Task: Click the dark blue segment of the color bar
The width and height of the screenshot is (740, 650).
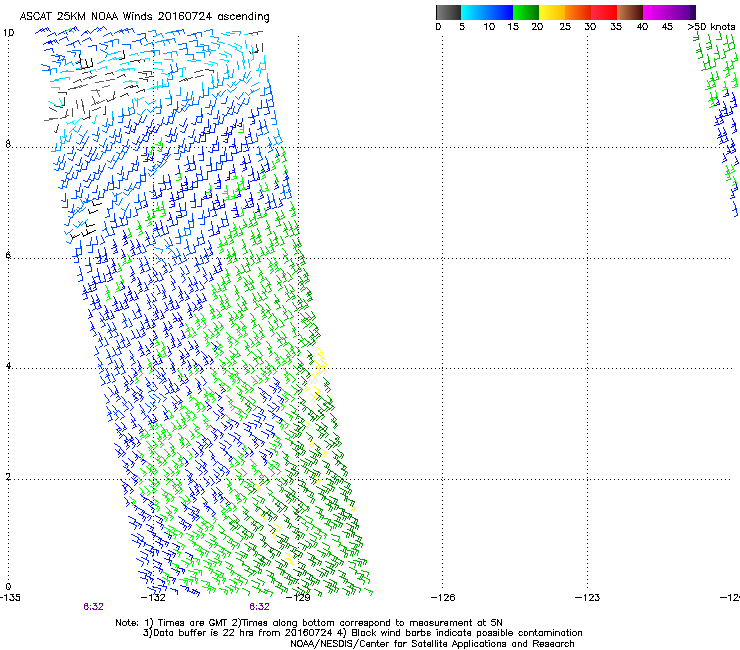Action: point(500,12)
